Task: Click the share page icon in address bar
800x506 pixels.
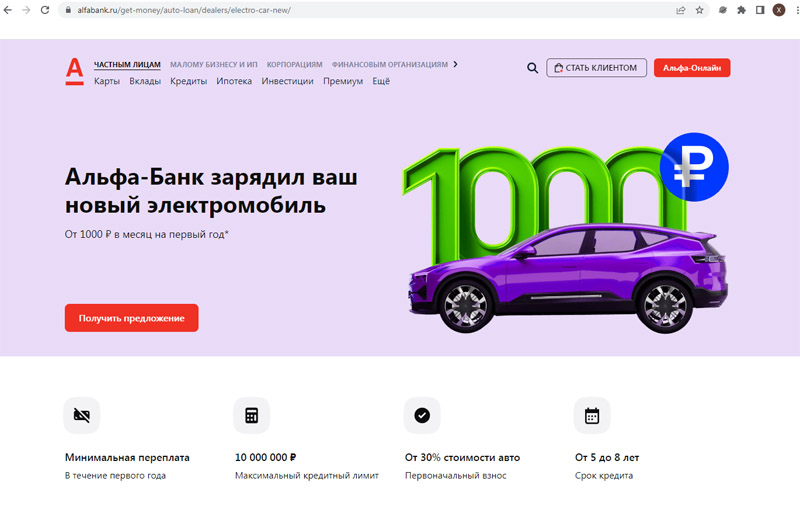Action: 680,10
